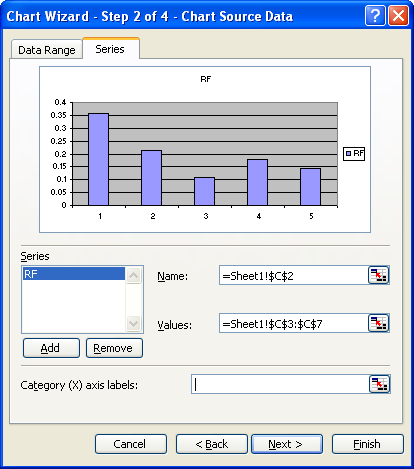Add a new series
The width and height of the screenshot is (414, 469).
click(x=51, y=348)
